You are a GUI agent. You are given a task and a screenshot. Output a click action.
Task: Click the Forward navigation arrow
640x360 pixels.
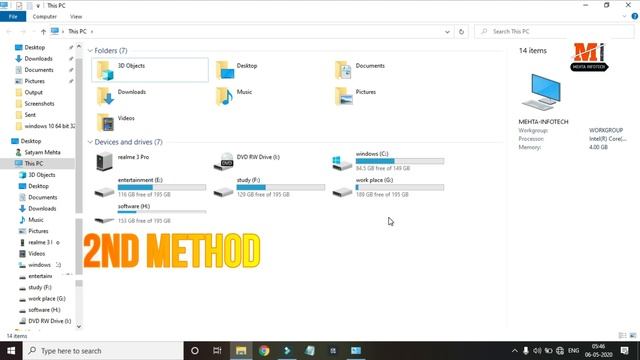(x=23, y=31)
